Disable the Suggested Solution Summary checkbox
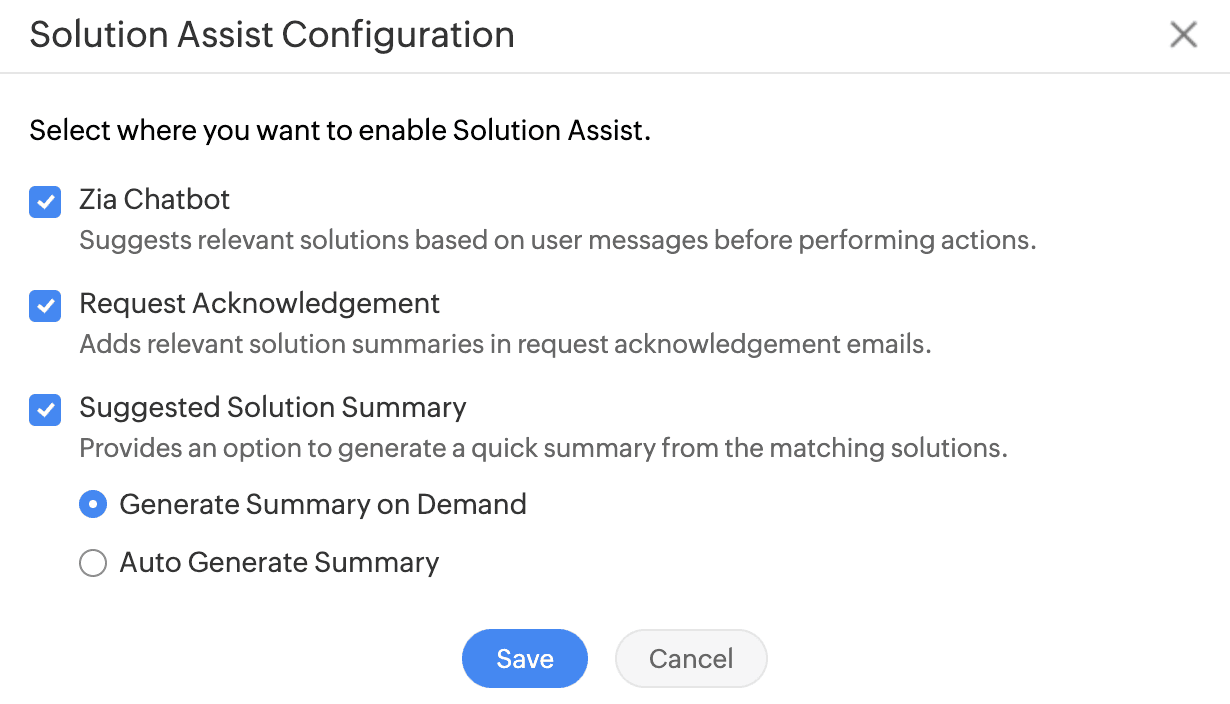The image size is (1230, 704). point(45,410)
